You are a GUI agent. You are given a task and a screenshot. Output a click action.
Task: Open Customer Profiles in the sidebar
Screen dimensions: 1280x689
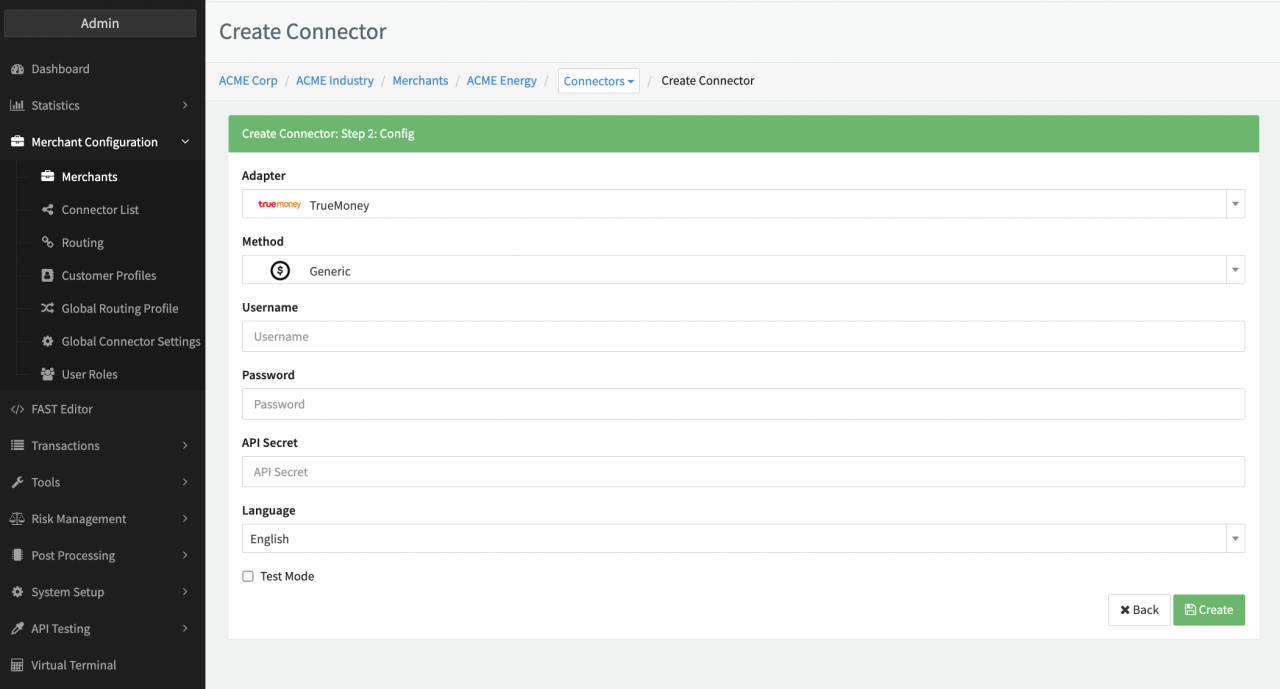[x=108, y=276]
